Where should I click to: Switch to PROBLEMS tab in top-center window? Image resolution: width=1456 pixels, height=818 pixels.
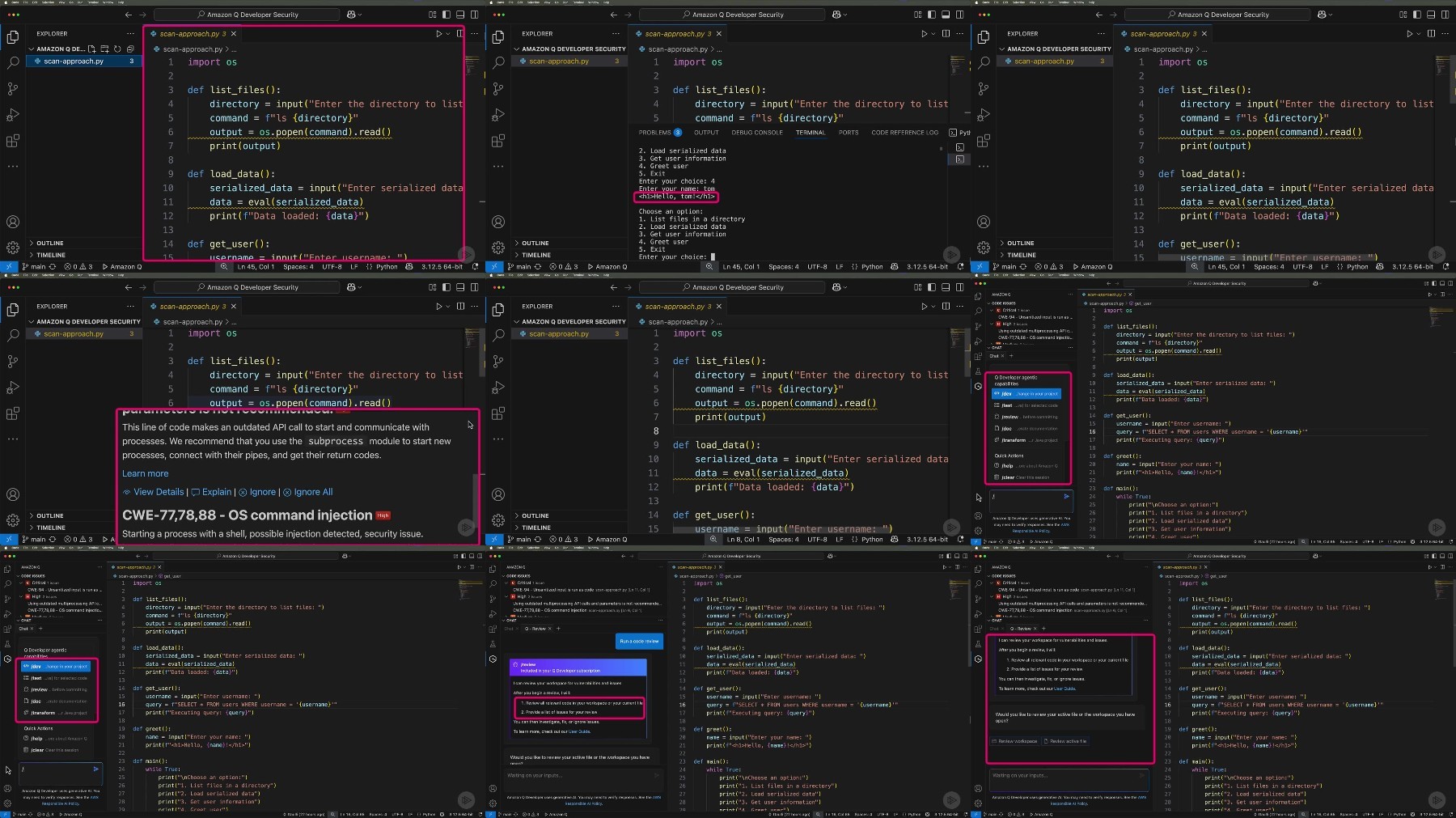point(659,132)
